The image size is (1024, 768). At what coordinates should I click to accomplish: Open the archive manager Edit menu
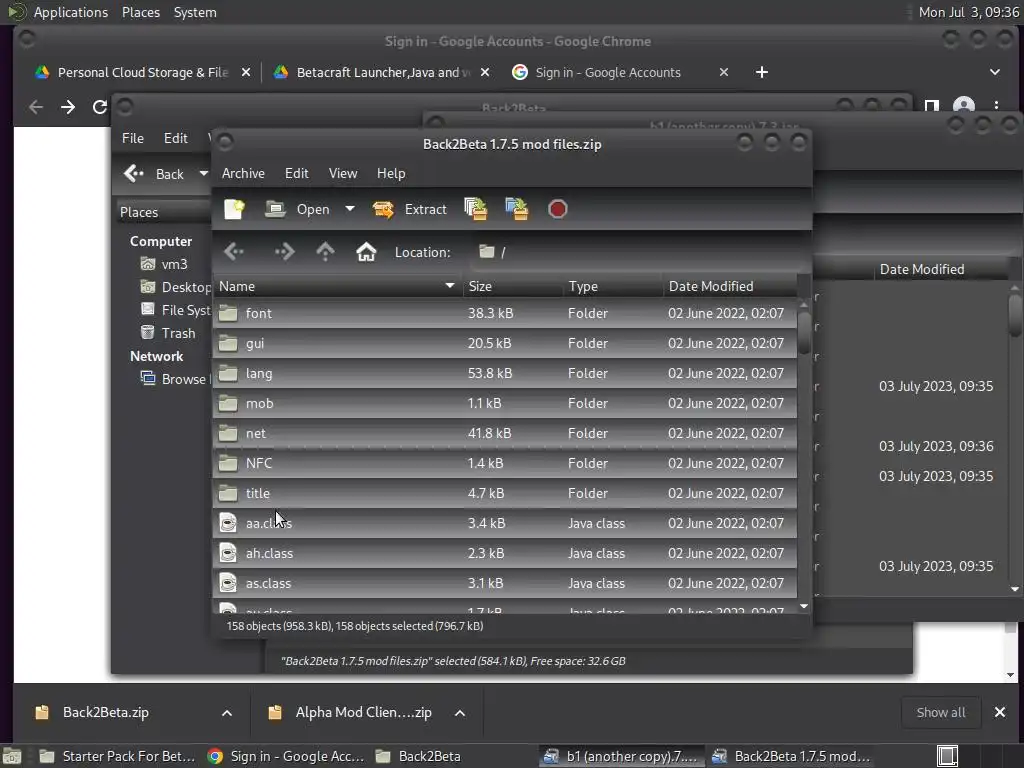tap(296, 173)
